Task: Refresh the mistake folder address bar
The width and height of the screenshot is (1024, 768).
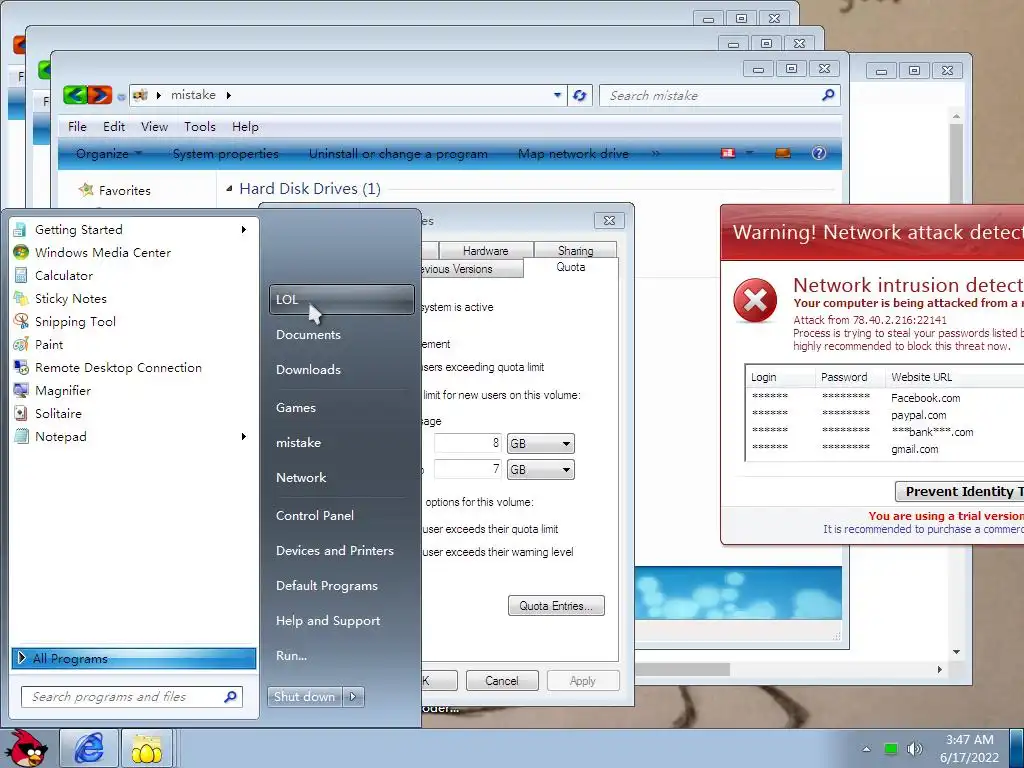Action: click(x=579, y=95)
